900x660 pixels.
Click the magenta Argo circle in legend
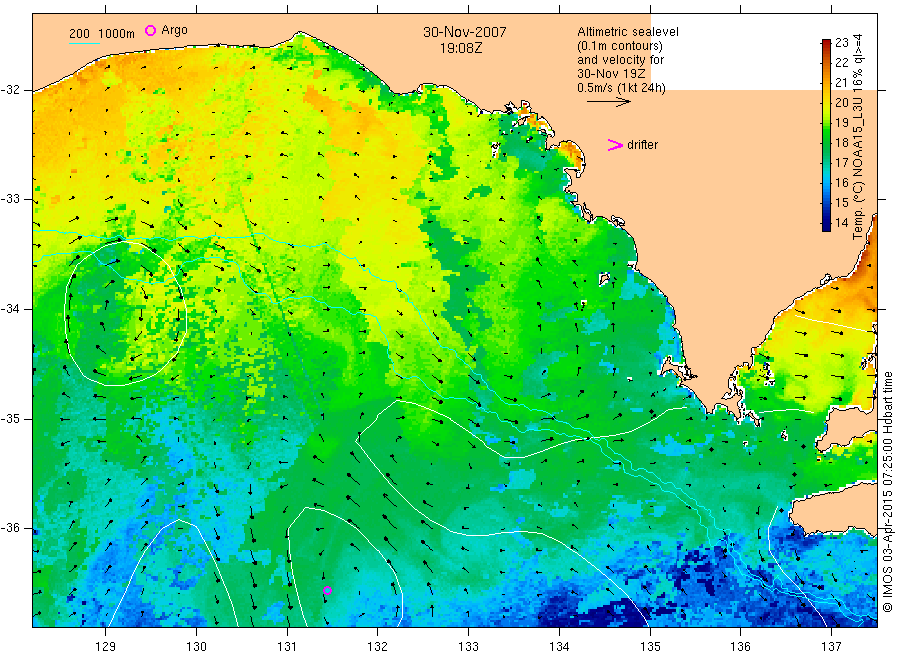(150, 30)
